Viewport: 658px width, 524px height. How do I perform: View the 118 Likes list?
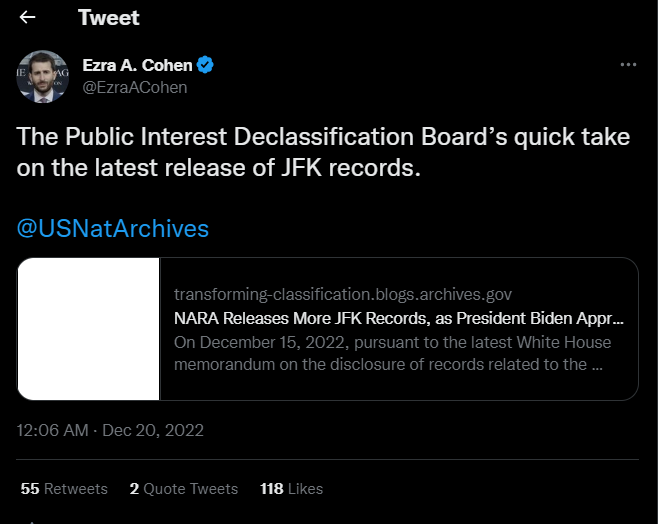click(x=291, y=489)
